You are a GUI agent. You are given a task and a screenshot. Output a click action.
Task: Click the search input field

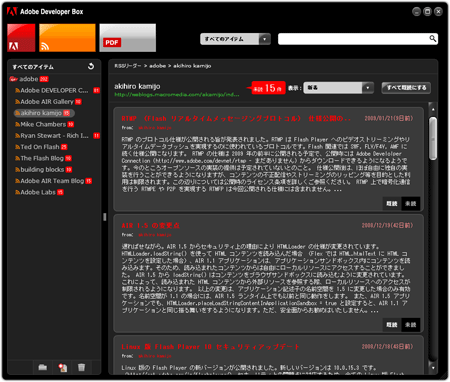[353, 39]
